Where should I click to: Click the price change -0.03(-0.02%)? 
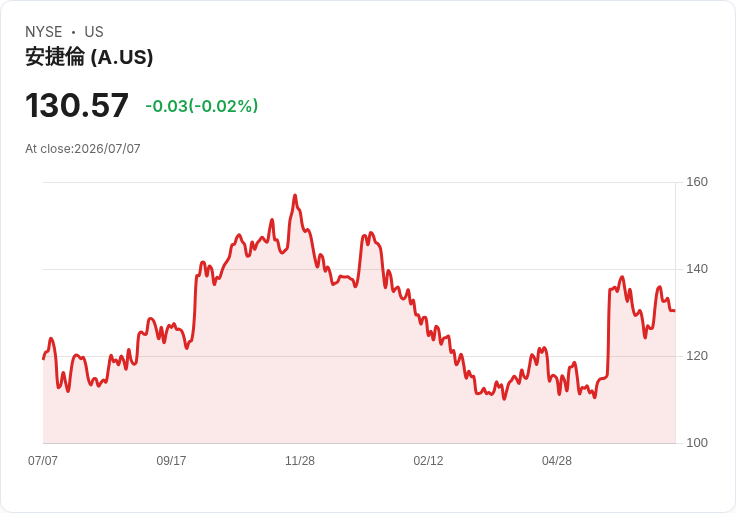(x=202, y=106)
